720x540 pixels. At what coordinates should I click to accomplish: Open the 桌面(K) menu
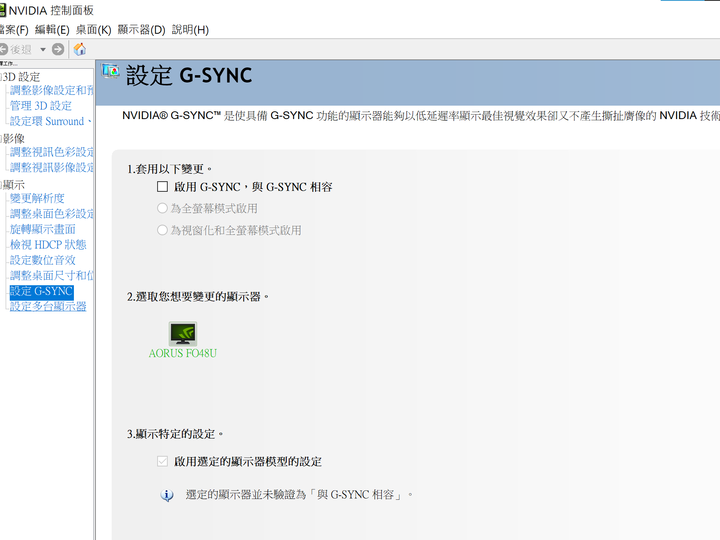[x=94, y=30]
